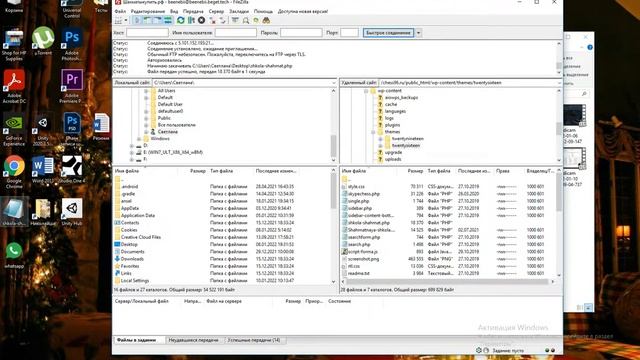Toggle synchronized browsing icon
This screenshot has width=640, height=360.
[256, 20]
